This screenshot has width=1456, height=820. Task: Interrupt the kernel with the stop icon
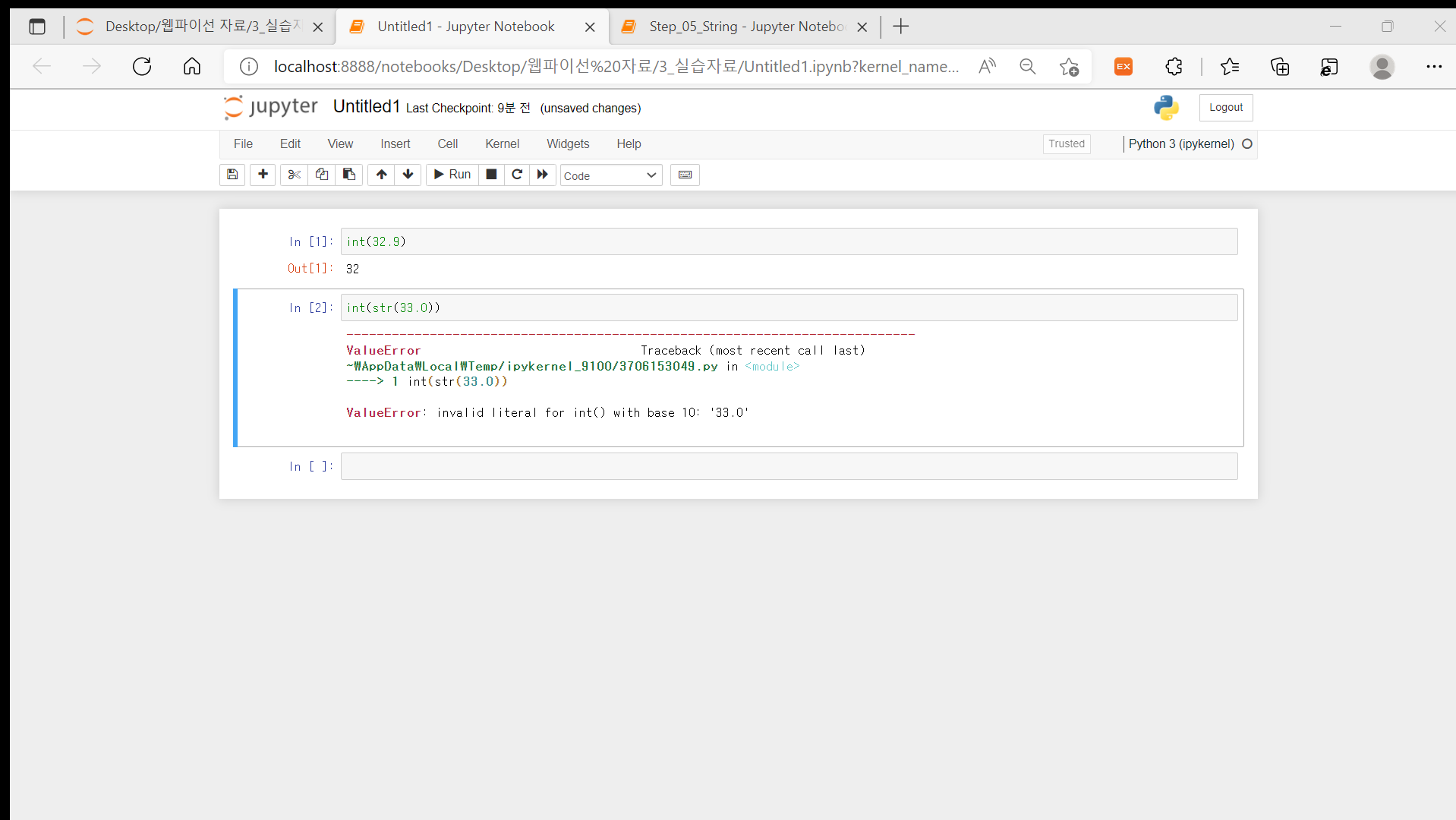click(x=491, y=175)
